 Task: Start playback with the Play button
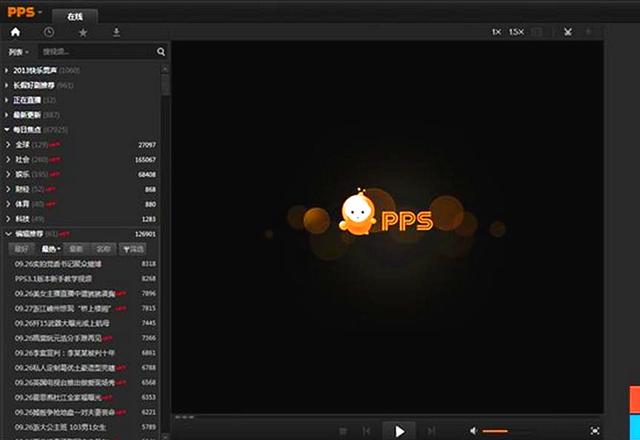[x=399, y=431]
